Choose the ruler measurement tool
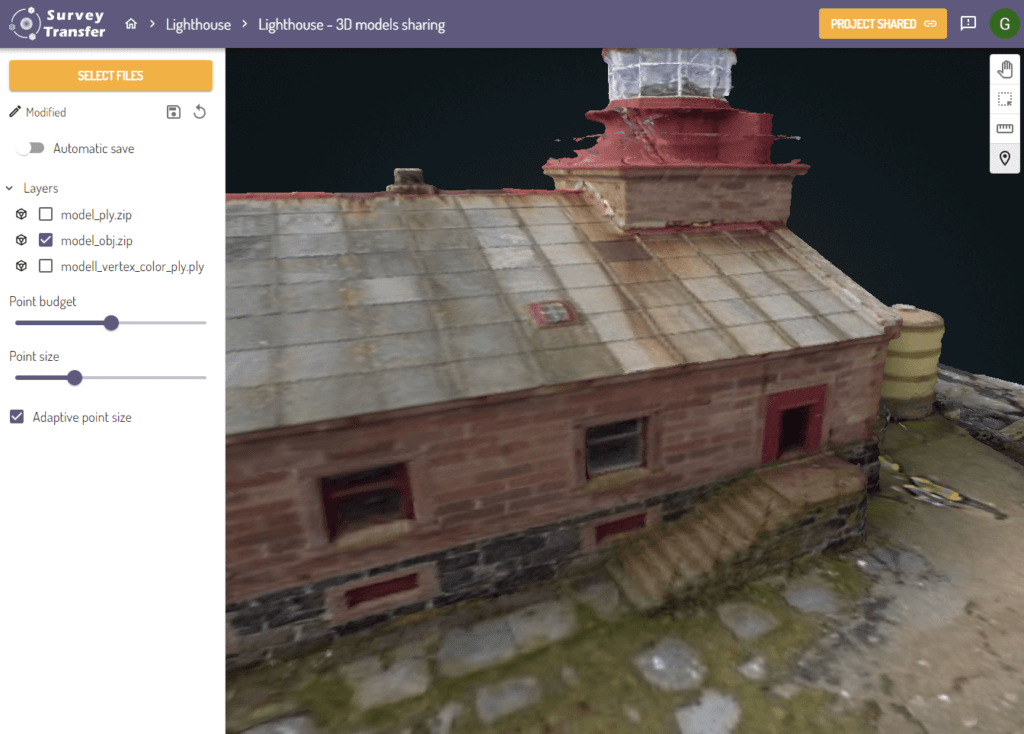The width and height of the screenshot is (1024, 734). point(1005,129)
